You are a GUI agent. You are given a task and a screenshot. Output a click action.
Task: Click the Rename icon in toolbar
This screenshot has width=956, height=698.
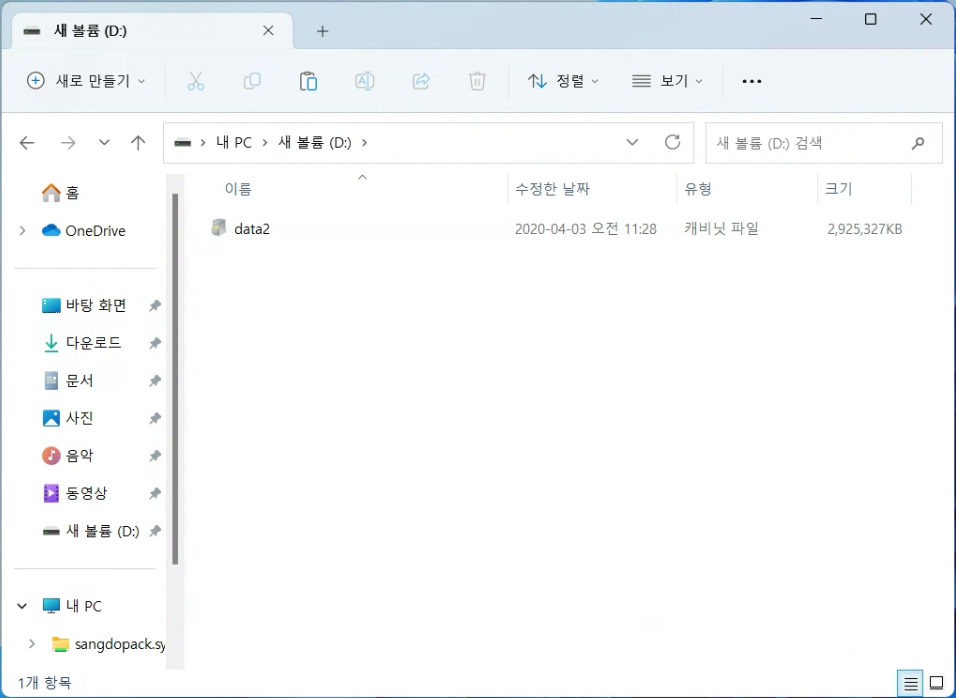pyautogui.click(x=365, y=81)
